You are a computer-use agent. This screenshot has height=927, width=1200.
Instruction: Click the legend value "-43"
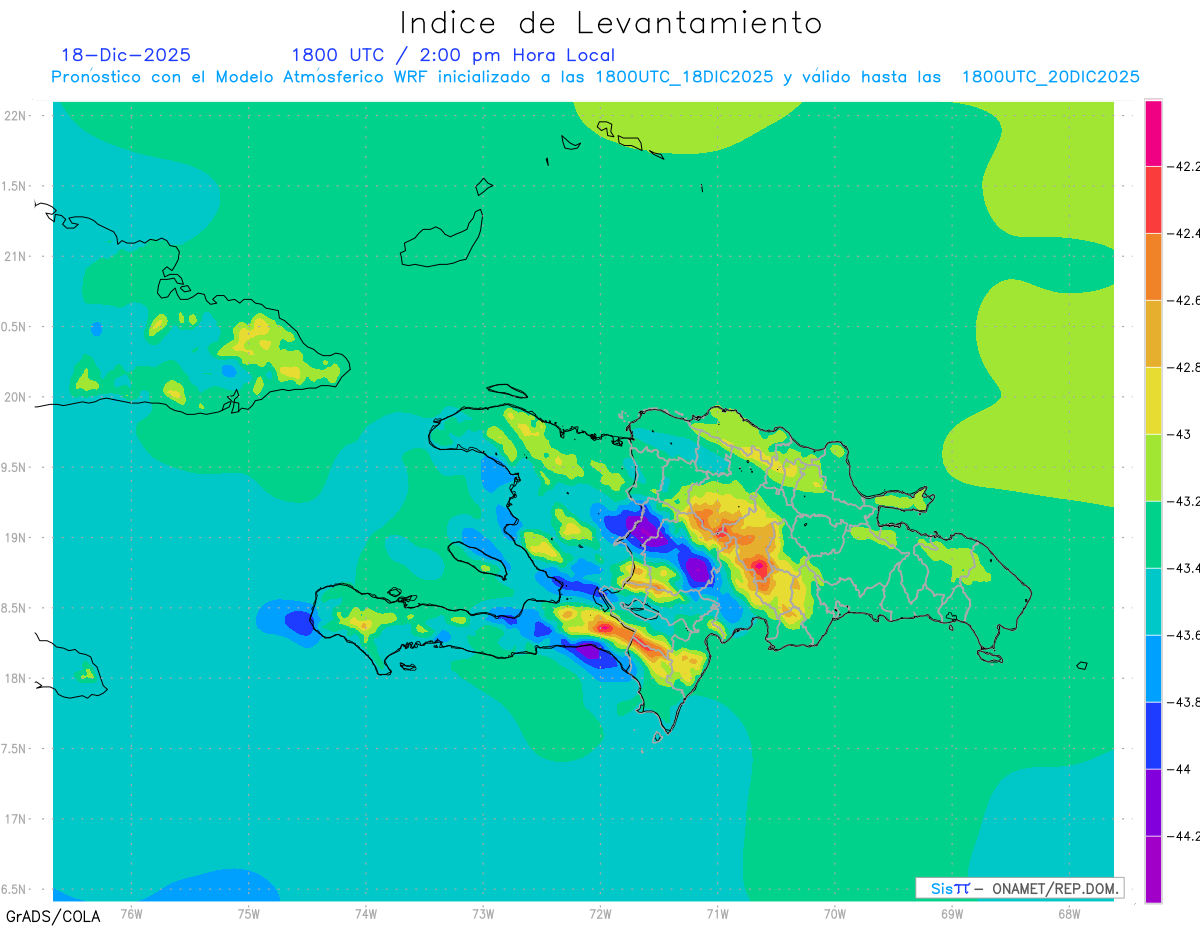point(1181,434)
